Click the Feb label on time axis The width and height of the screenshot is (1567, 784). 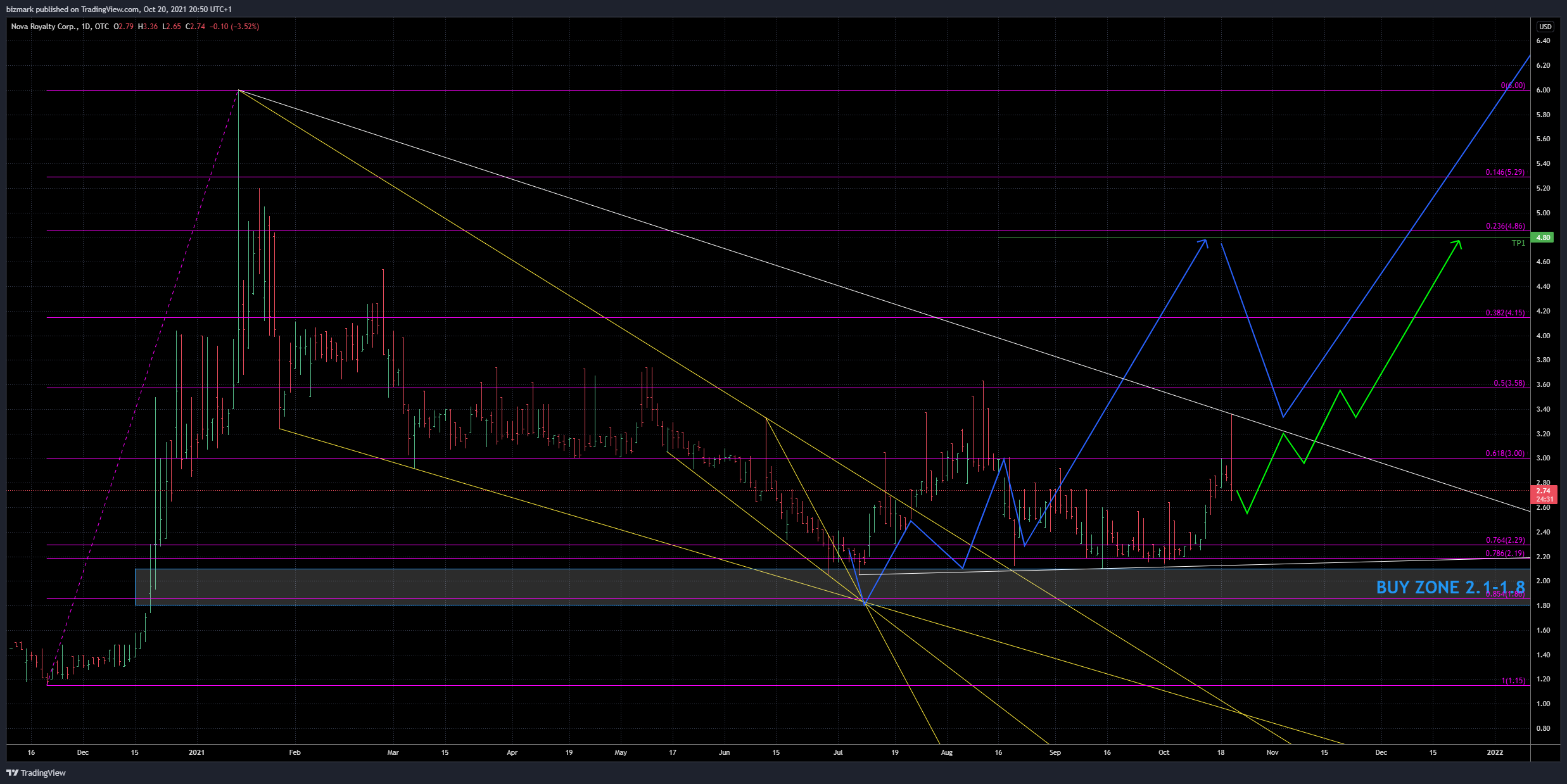pos(295,752)
